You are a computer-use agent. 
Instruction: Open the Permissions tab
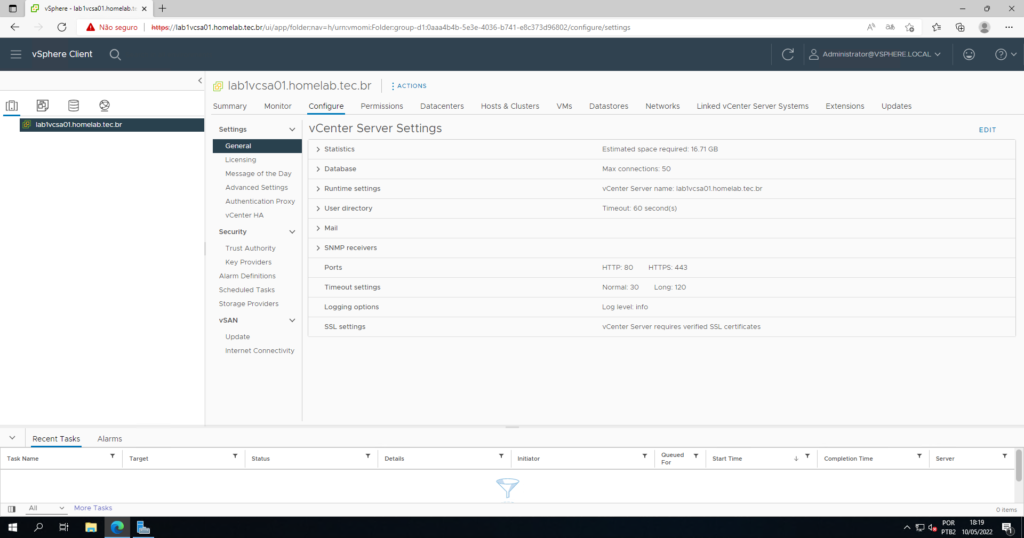pyautogui.click(x=381, y=106)
